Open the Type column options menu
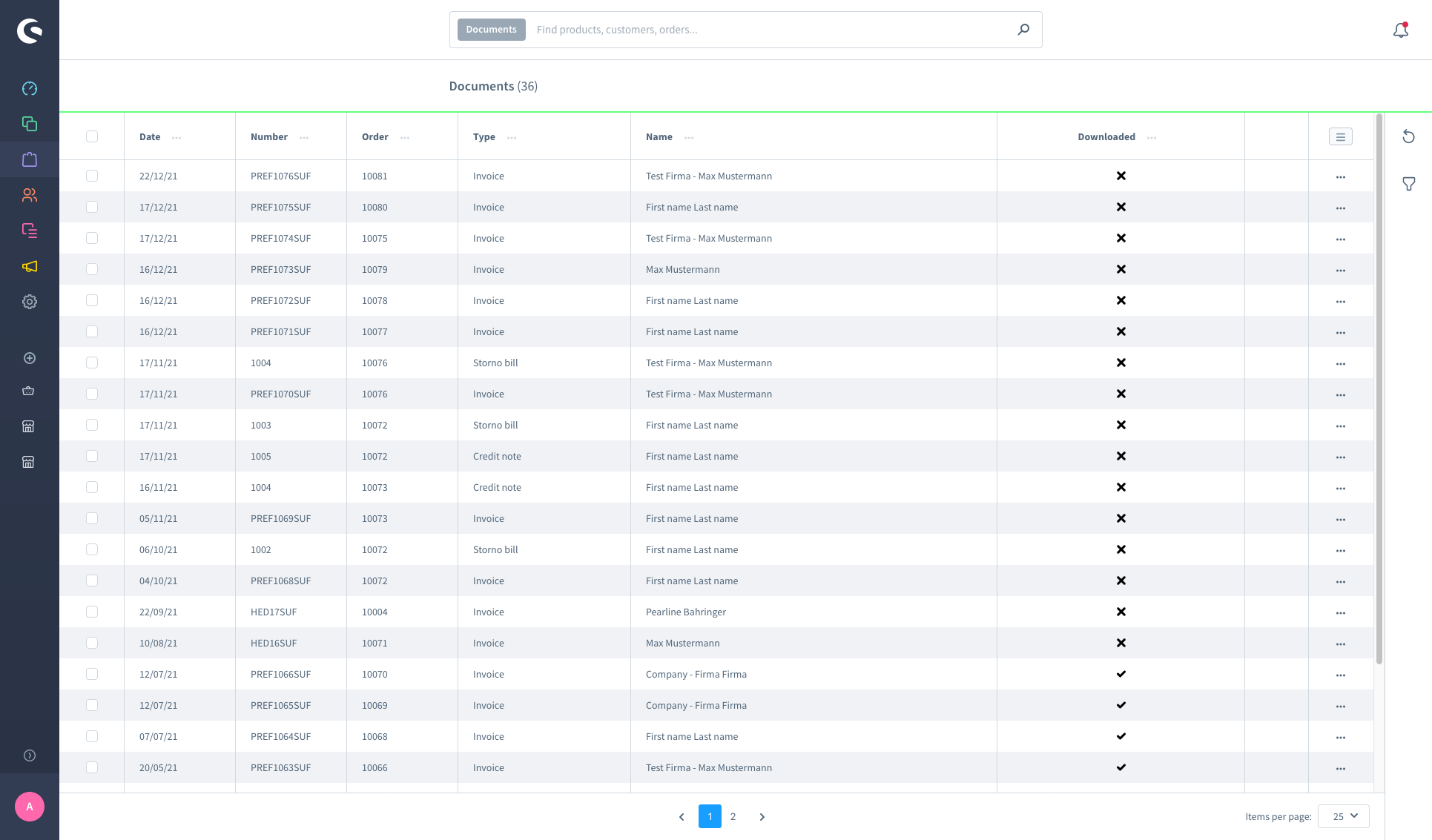1432x840 pixels. [x=512, y=137]
